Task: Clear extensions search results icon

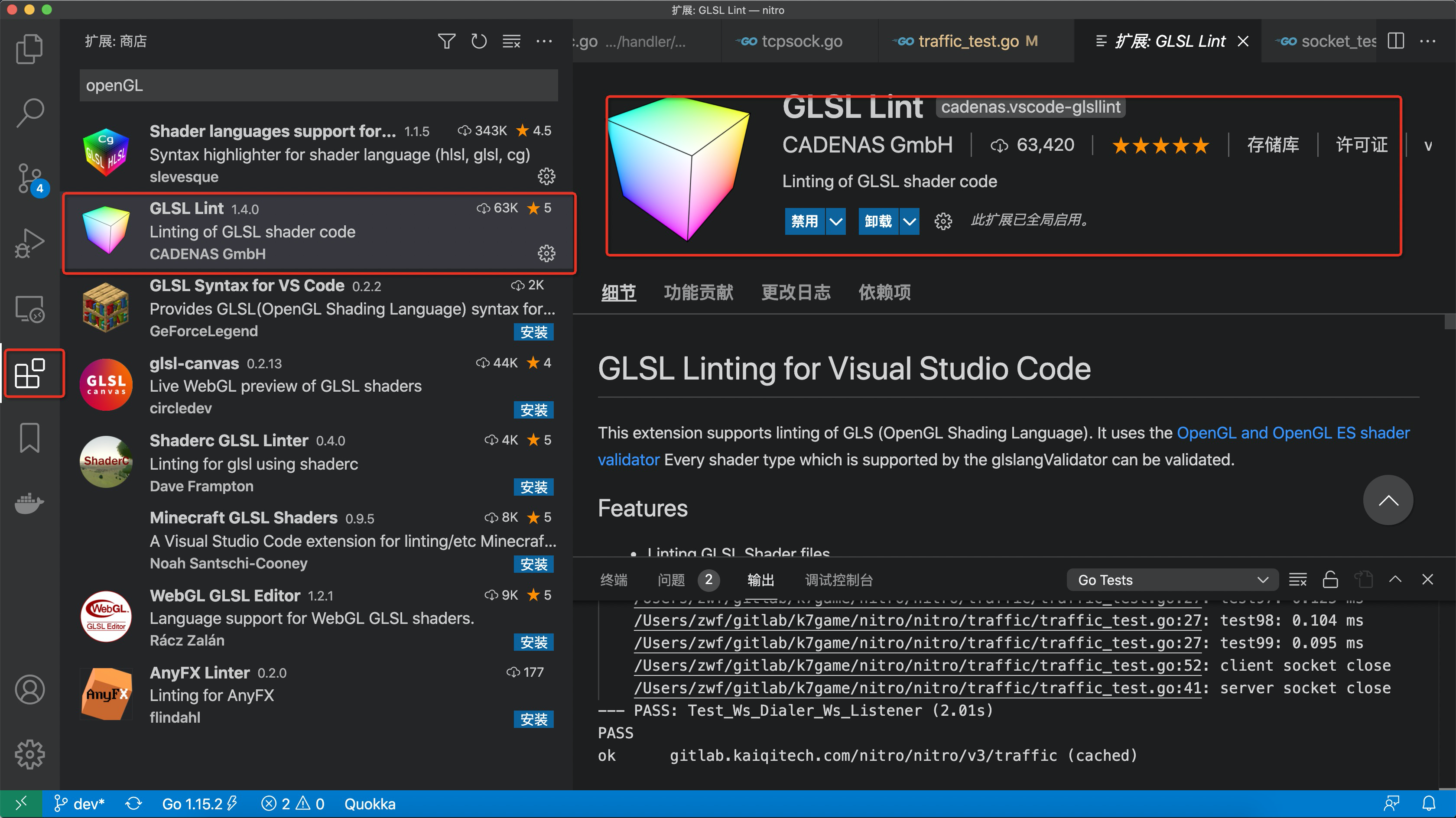Action: (x=511, y=41)
